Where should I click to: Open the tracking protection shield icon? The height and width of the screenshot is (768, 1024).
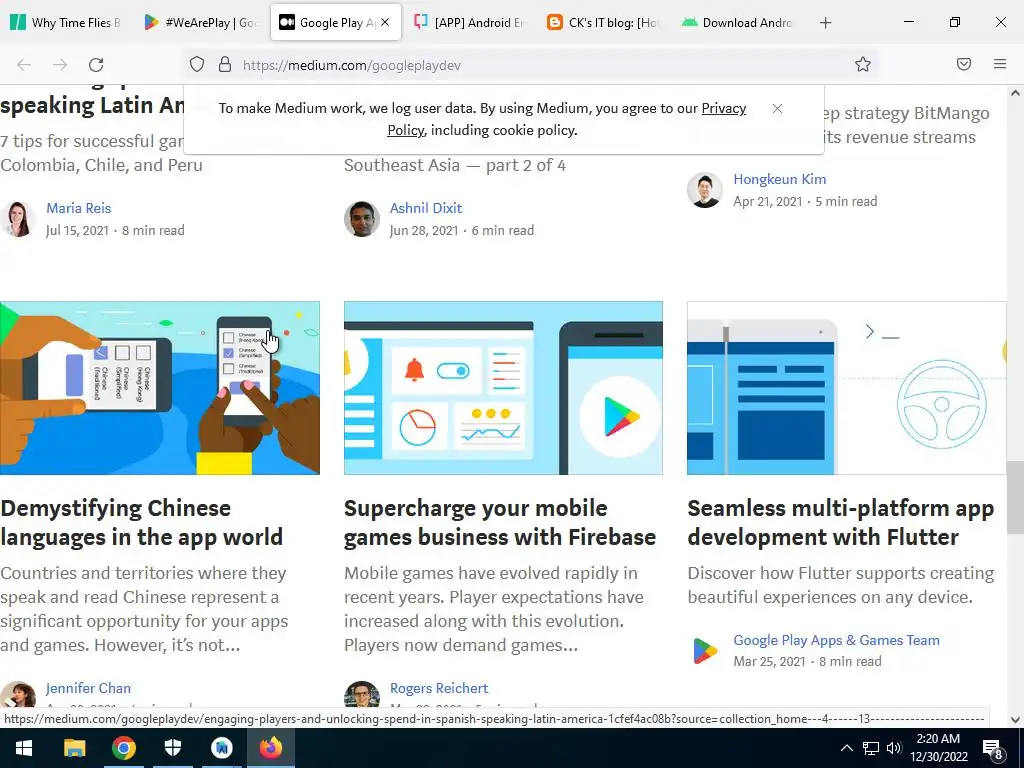[197, 65]
